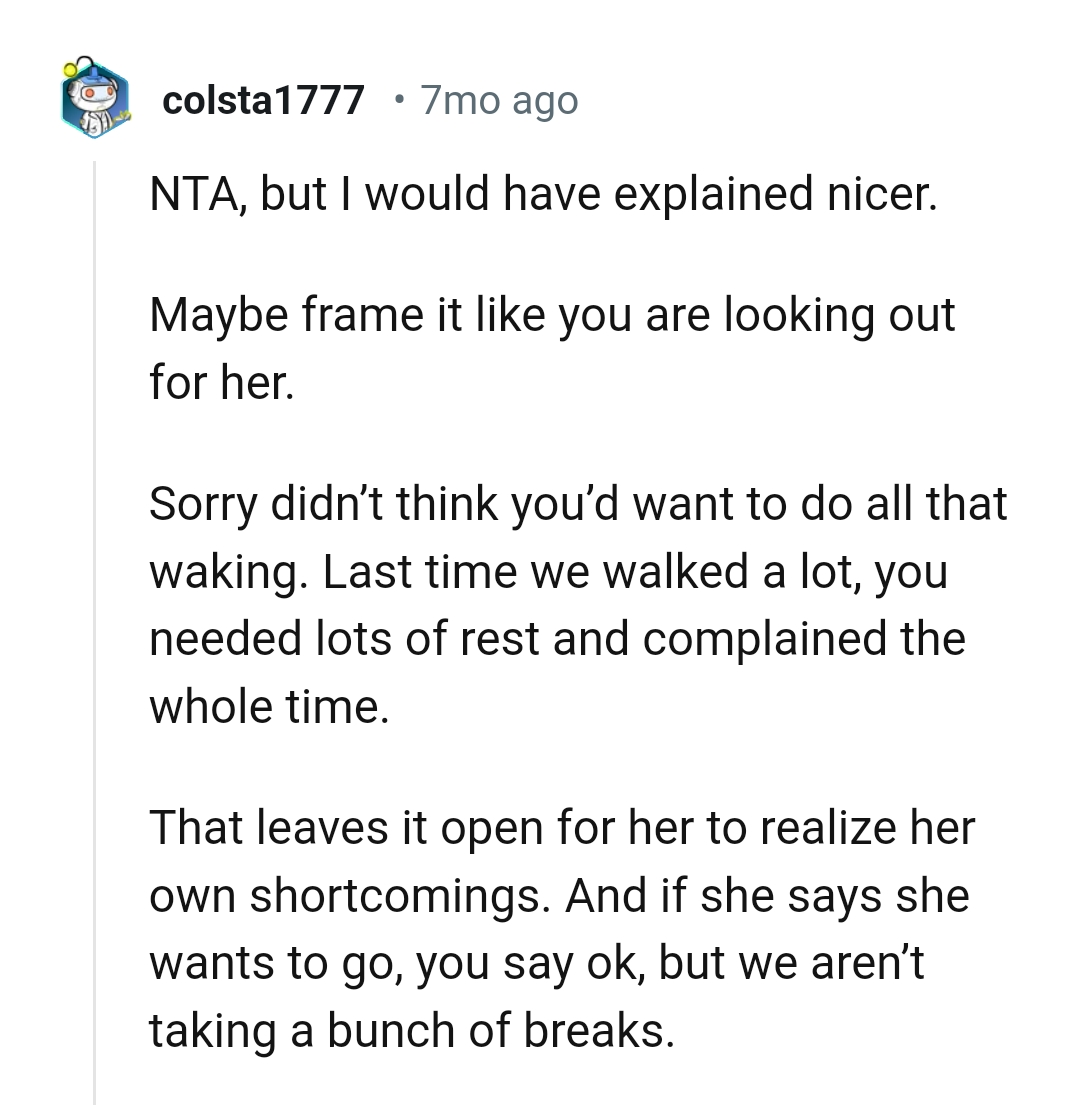Click the "whole time." line of text
1080x1105 pixels.
pos(267,706)
